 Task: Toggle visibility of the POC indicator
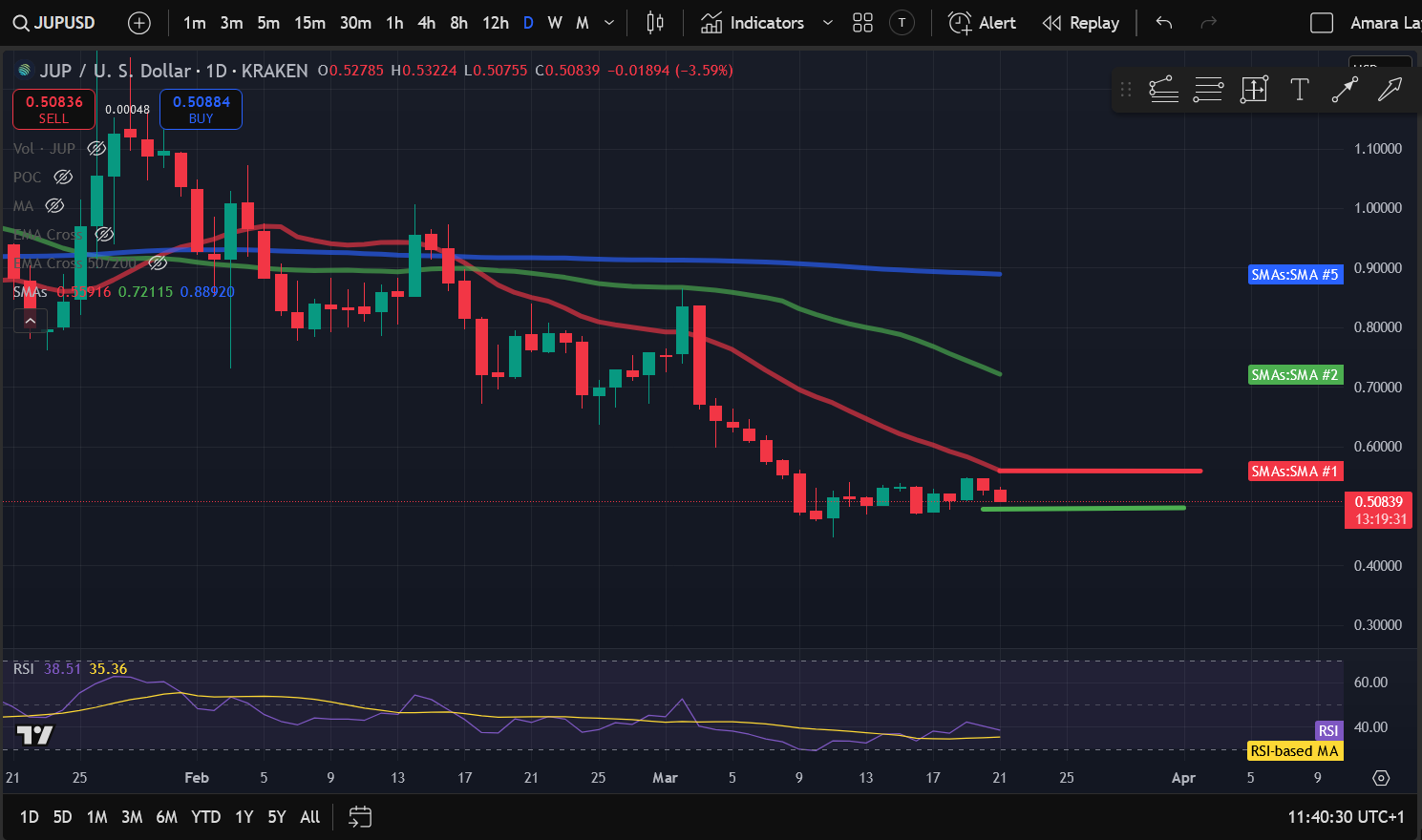(x=63, y=178)
